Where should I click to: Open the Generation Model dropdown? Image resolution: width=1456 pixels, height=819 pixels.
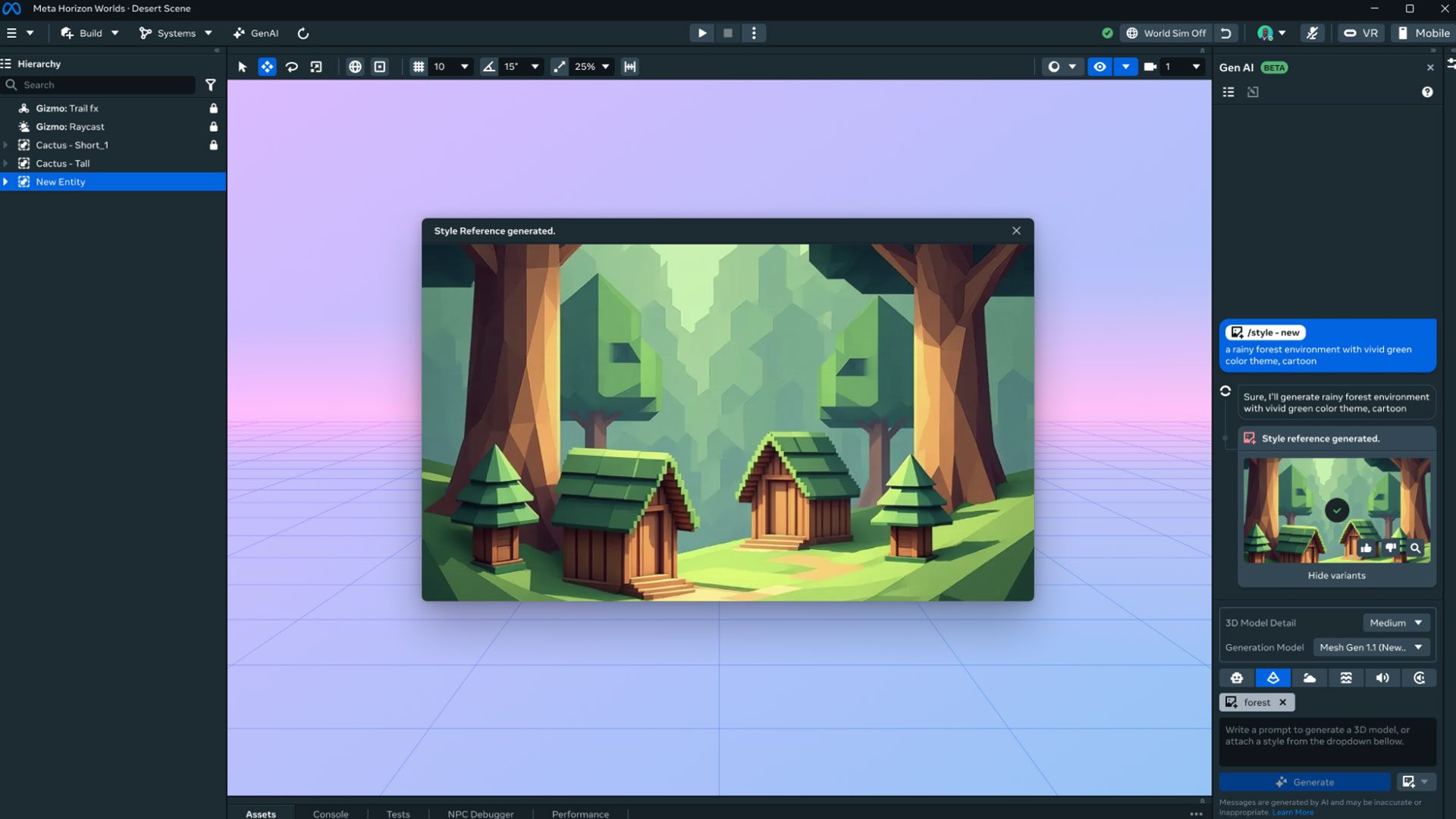pyautogui.click(x=1371, y=647)
